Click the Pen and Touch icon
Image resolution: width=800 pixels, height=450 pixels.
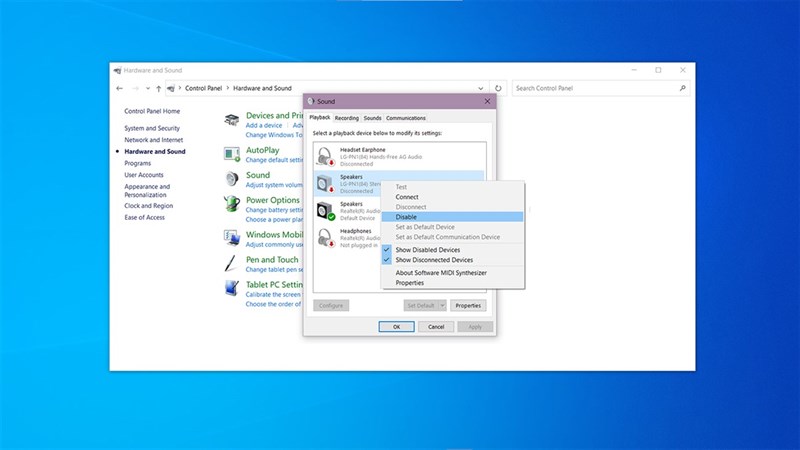231,263
